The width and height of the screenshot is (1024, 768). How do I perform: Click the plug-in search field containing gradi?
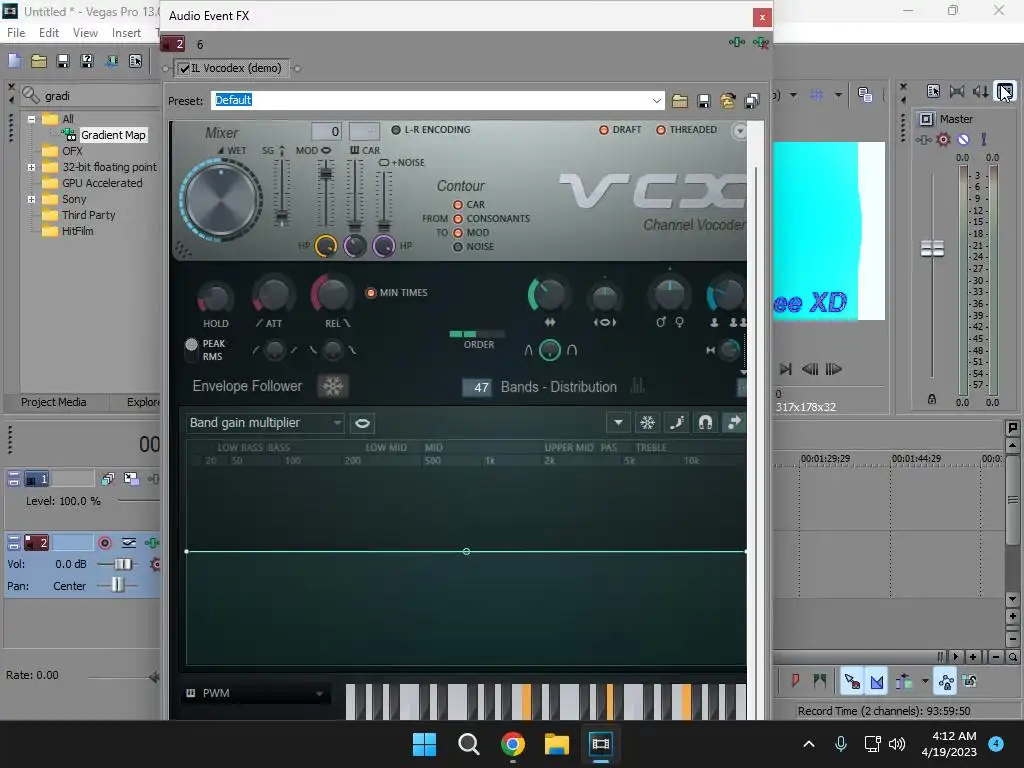99,96
